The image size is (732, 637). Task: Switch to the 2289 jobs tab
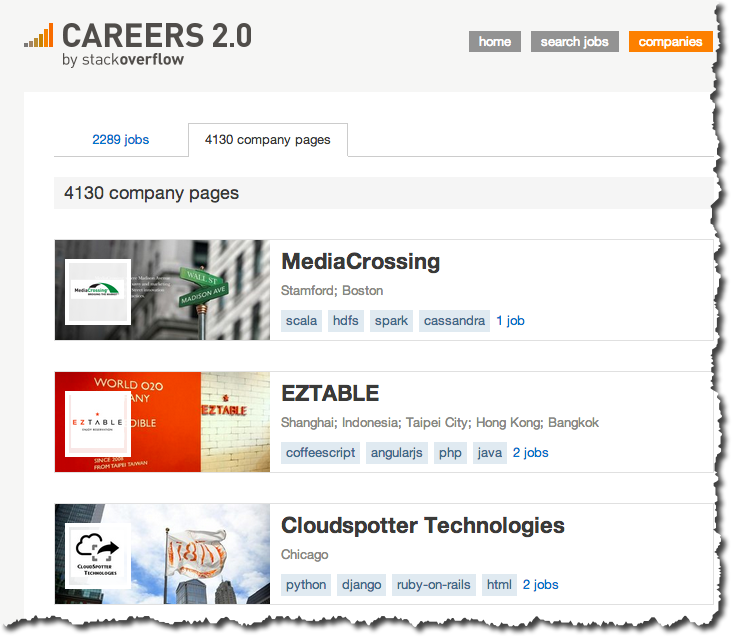[x=120, y=140]
